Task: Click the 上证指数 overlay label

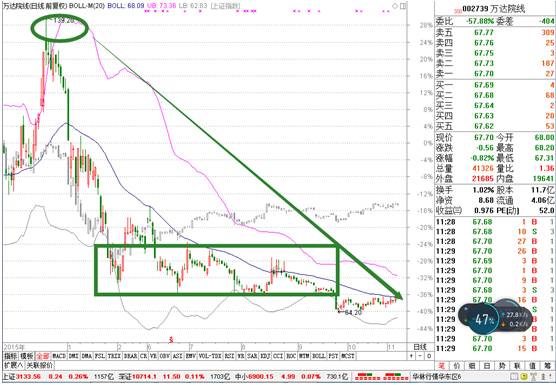Action: tap(226, 6)
